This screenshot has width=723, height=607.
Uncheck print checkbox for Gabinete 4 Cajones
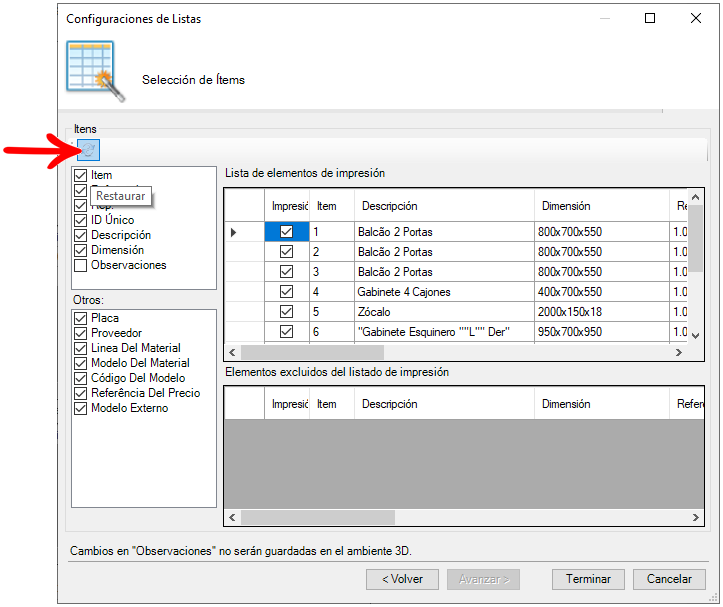[x=286, y=292]
